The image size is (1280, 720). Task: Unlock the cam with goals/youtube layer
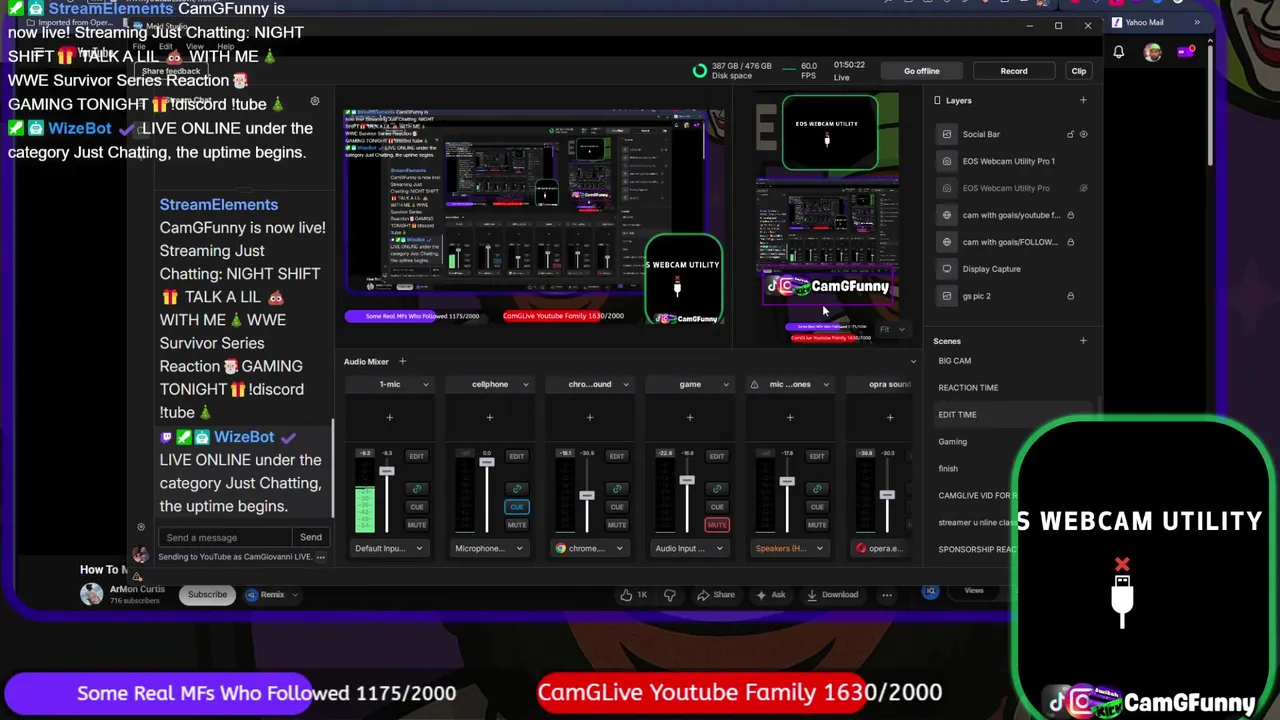click(1070, 215)
